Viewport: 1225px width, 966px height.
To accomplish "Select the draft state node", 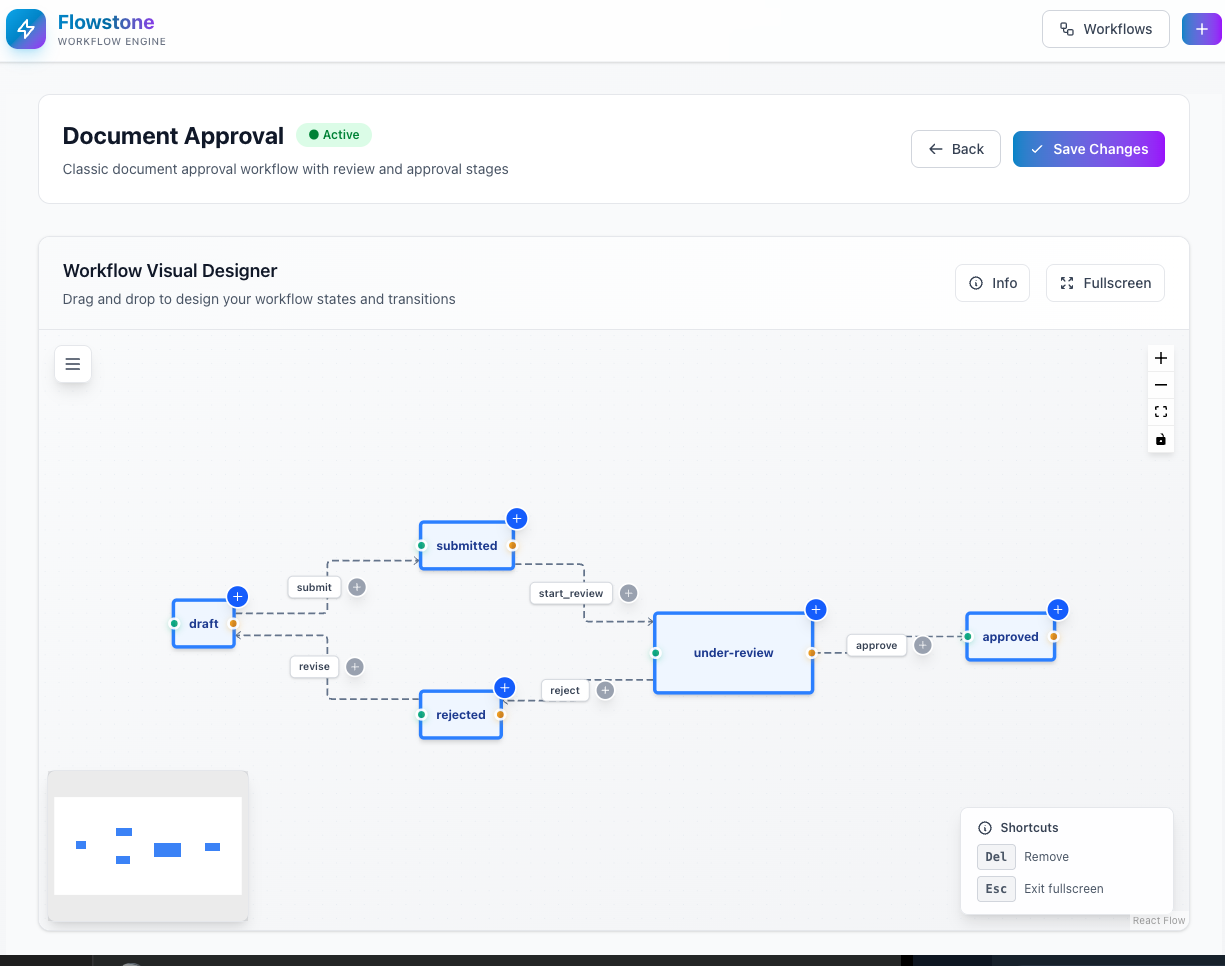I will (204, 623).
